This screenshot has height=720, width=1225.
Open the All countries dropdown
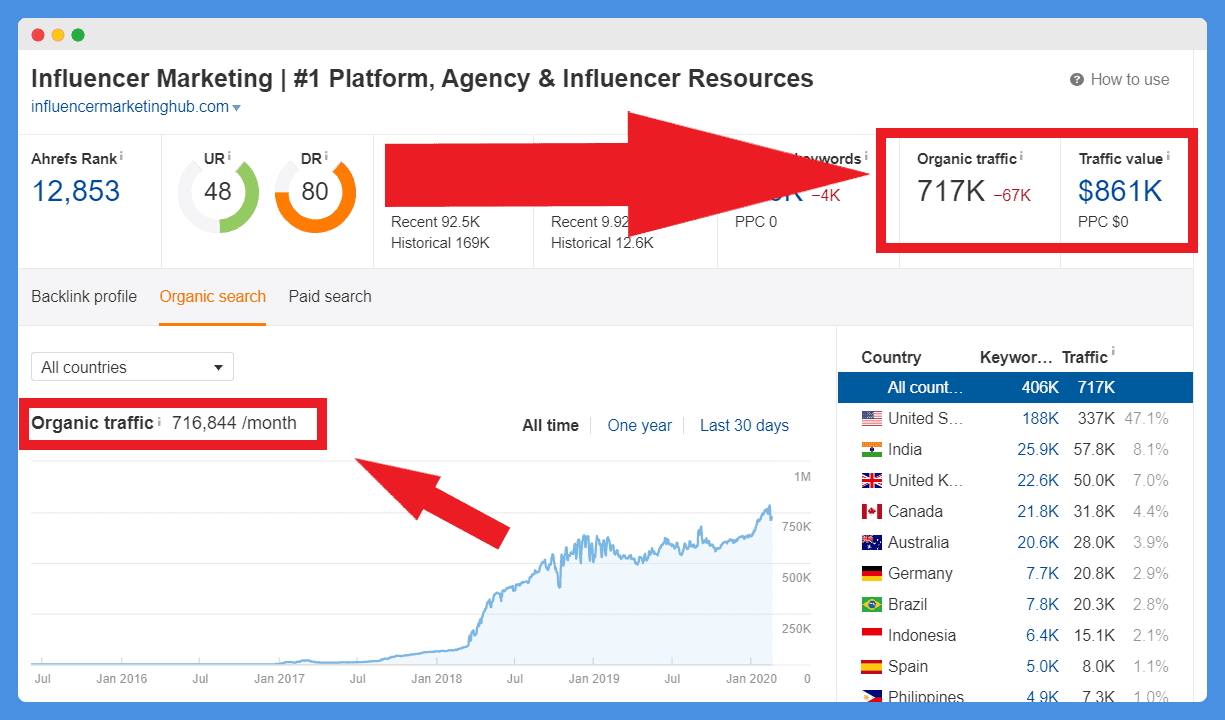pyautogui.click(x=132, y=367)
